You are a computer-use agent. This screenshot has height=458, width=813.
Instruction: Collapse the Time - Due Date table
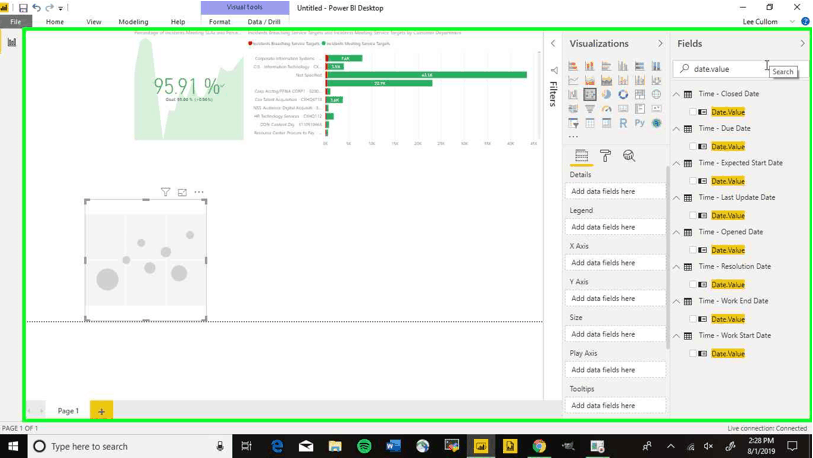[x=677, y=129]
